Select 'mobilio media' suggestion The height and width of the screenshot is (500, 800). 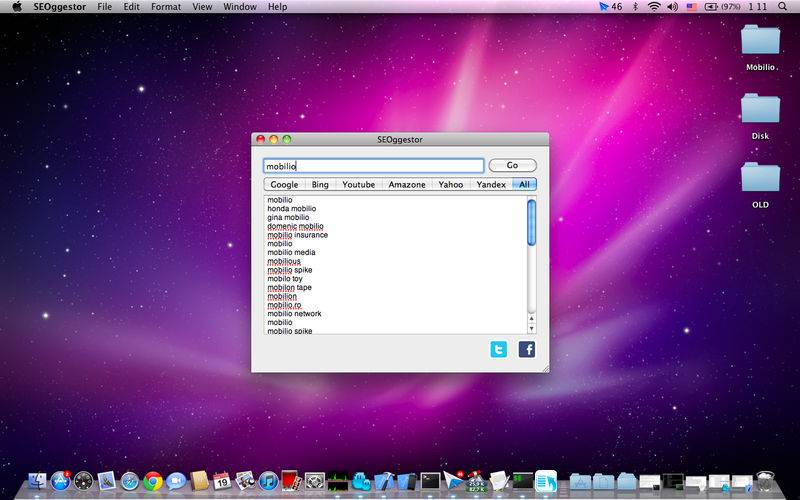291,252
